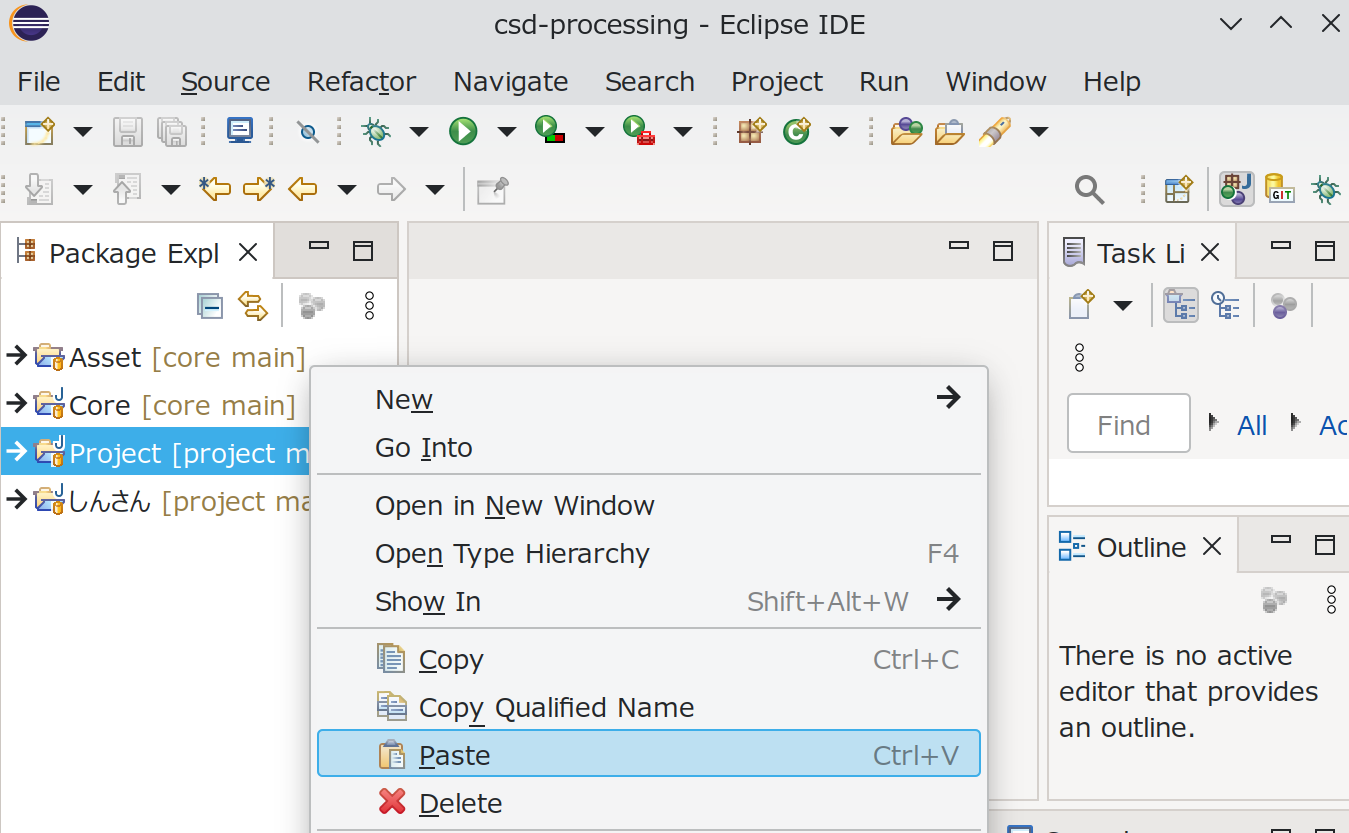Viewport: 1349px width, 833px height.
Task: Open the Refactor menu
Action: 361,82
